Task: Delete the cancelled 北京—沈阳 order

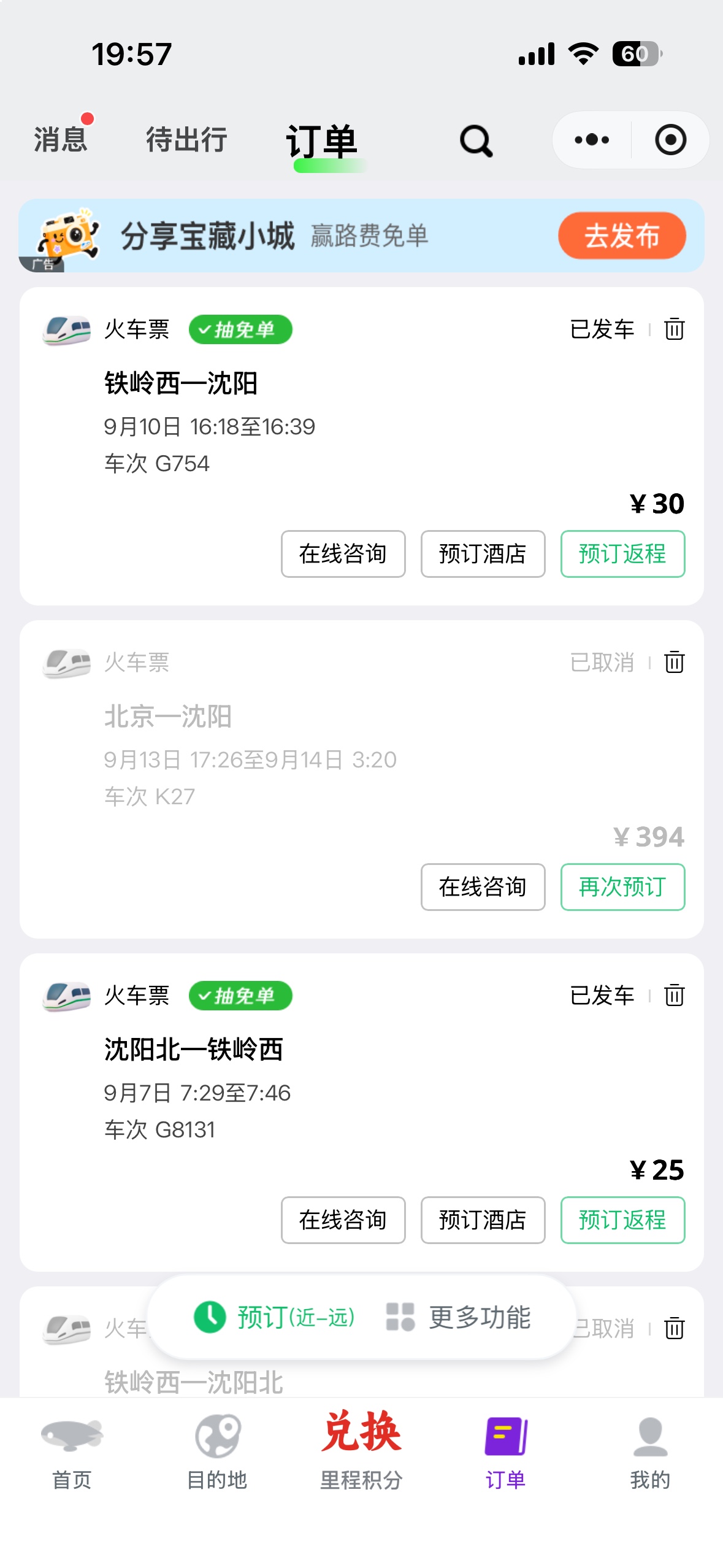Action: click(x=674, y=662)
